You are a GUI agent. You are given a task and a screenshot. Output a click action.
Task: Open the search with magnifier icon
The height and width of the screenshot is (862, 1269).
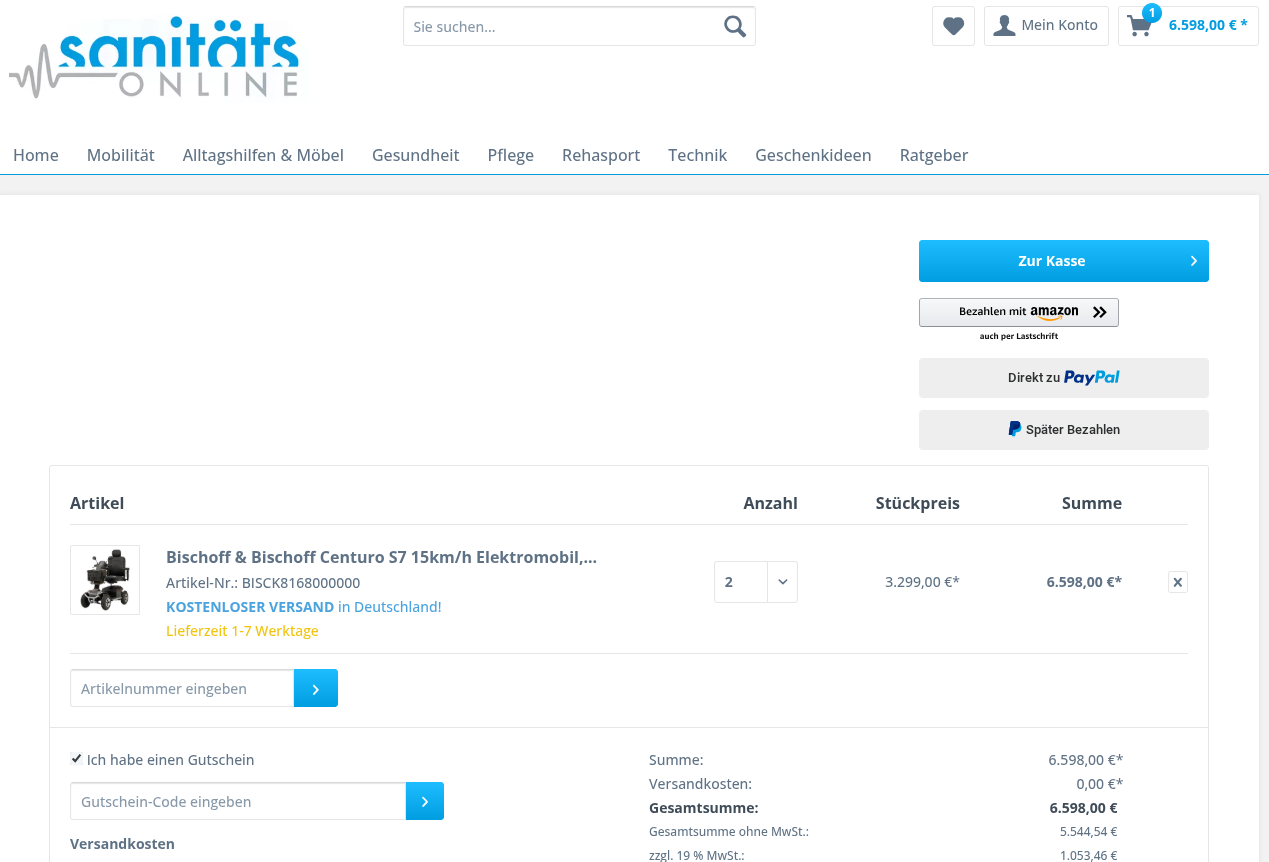[x=735, y=25]
